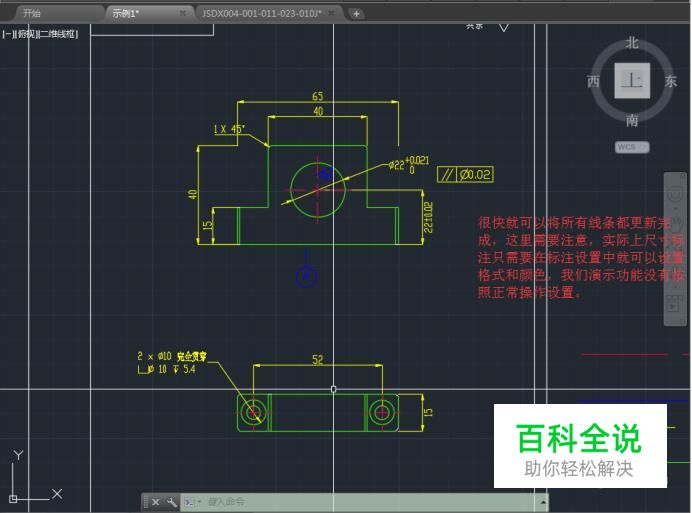Open SteeringWheels on the navigation bar
The width and height of the screenshot is (692, 513).
coord(675,193)
